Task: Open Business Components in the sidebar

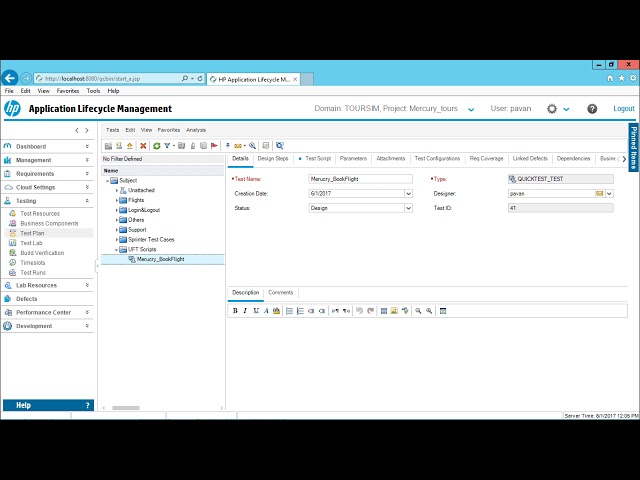Action: click(49, 223)
